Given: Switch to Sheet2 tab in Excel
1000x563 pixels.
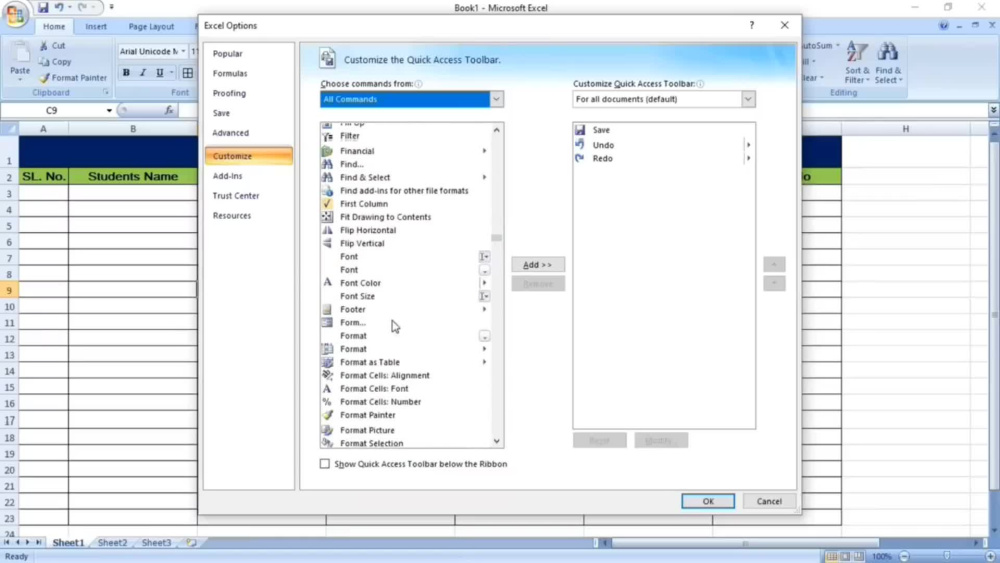Looking at the screenshot, I should pos(112,543).
